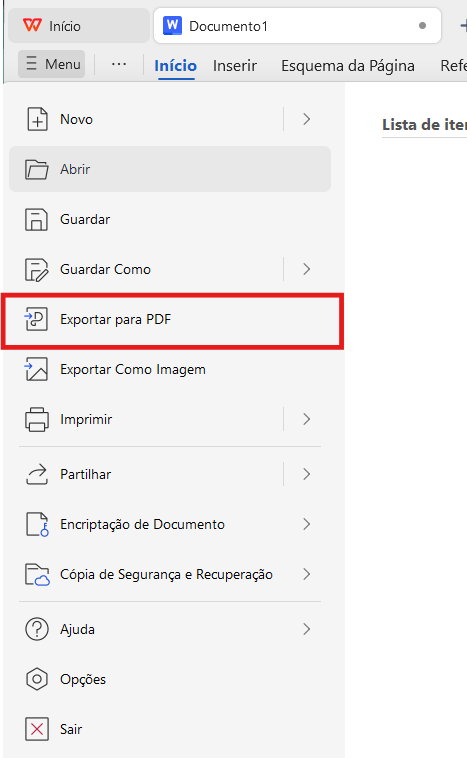Expand the Novo submenu arrow

click(x=306, y=119)
